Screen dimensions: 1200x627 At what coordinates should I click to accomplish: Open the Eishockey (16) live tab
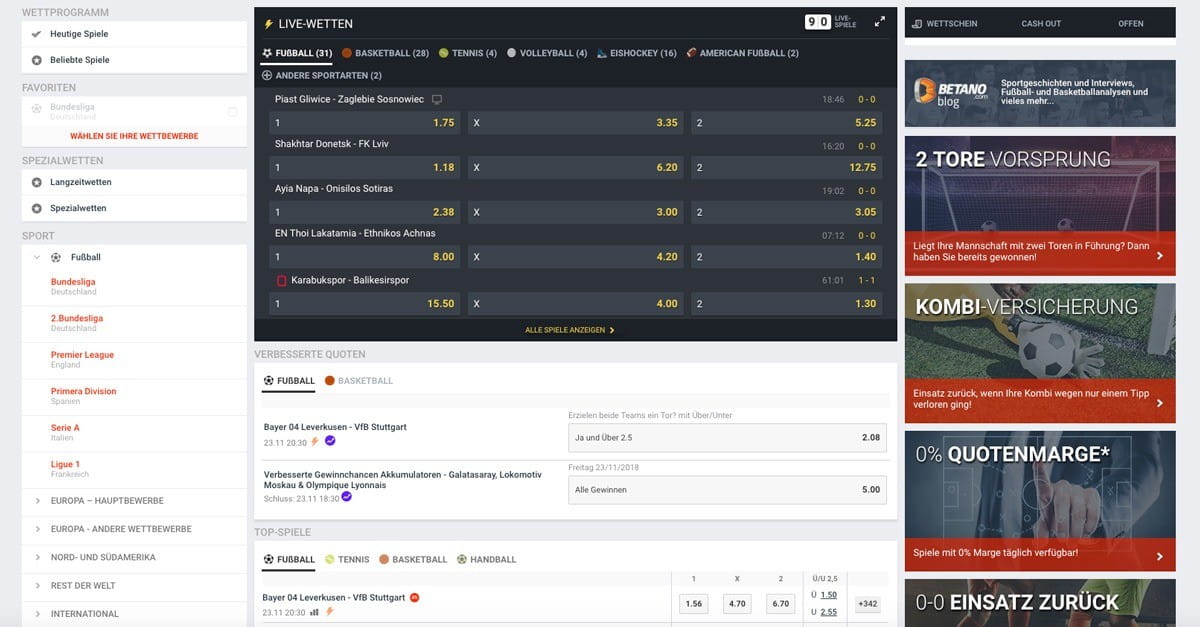(x=636, y=53)
